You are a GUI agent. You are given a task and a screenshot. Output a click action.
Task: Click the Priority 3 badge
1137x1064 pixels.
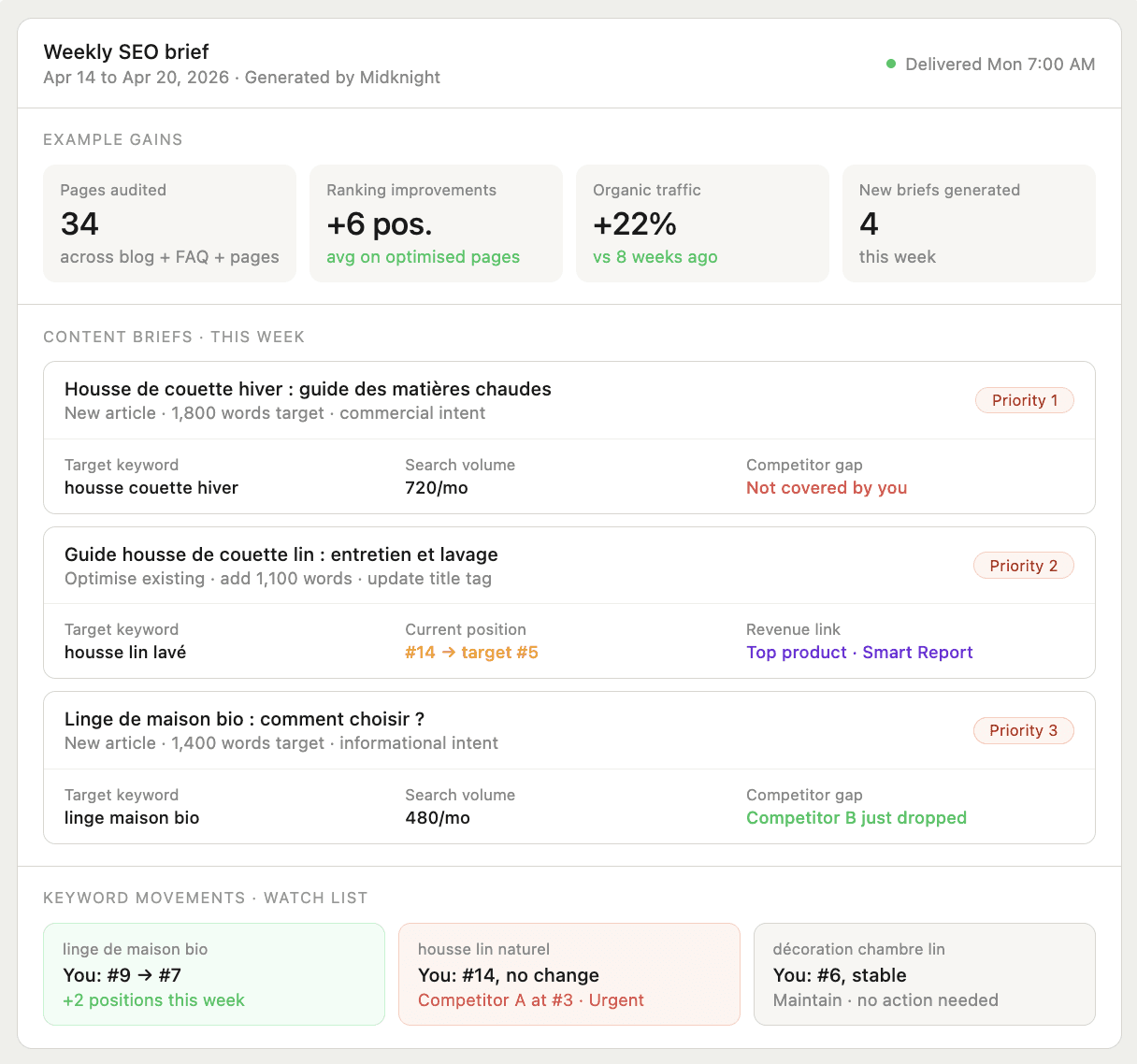click(x=1024, y=730)
